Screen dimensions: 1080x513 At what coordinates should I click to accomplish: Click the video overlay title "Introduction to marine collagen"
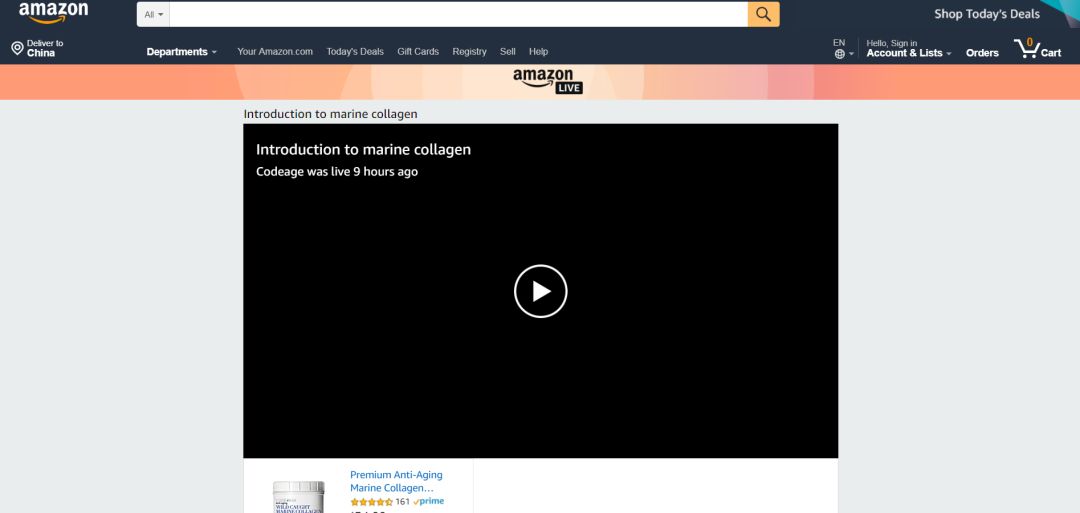[364, 149]
